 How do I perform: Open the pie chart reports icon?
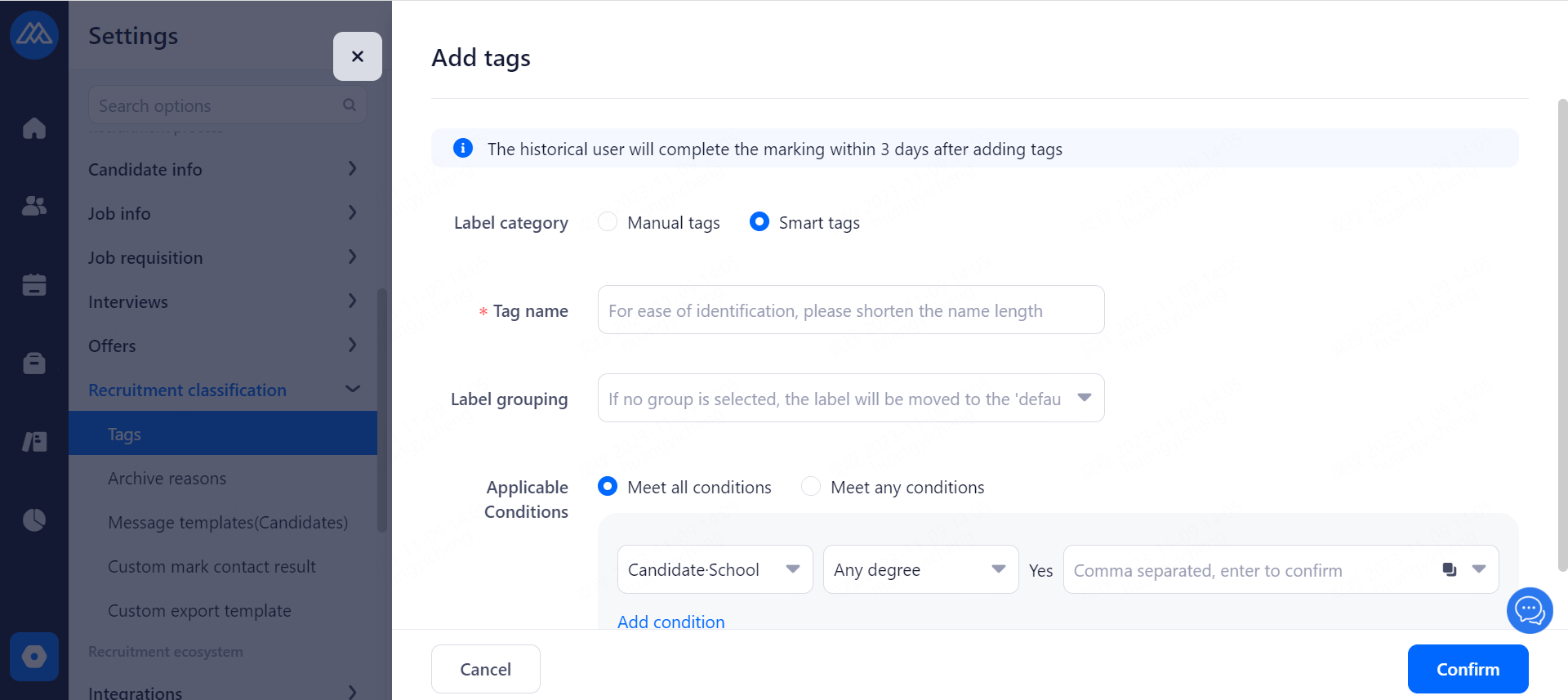[34, 519]
